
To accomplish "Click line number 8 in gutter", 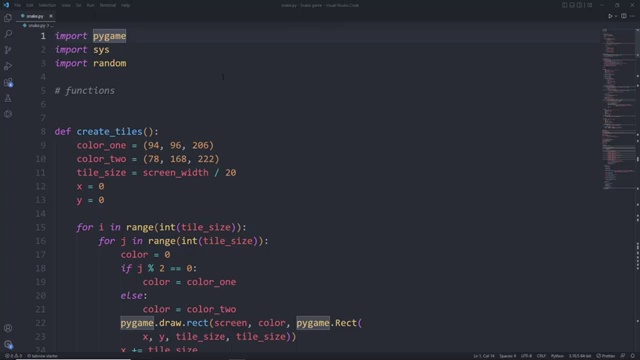I will [43, 131].
